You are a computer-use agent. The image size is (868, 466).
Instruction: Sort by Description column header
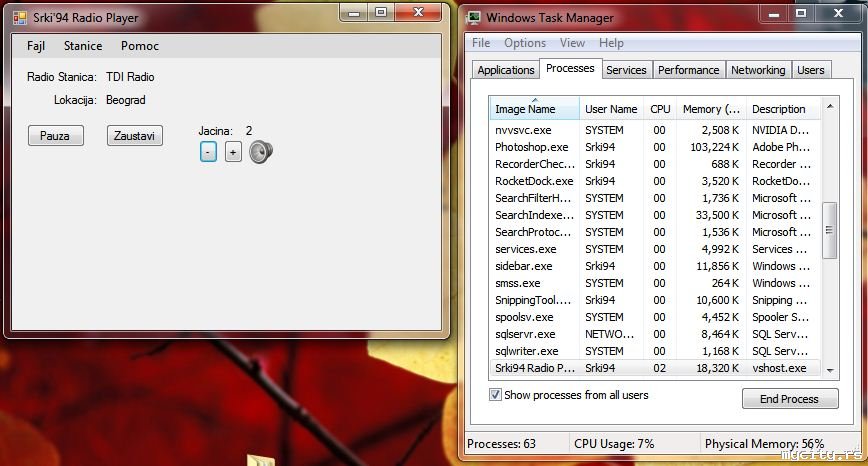pyautogui.click(x=782, y=109)
